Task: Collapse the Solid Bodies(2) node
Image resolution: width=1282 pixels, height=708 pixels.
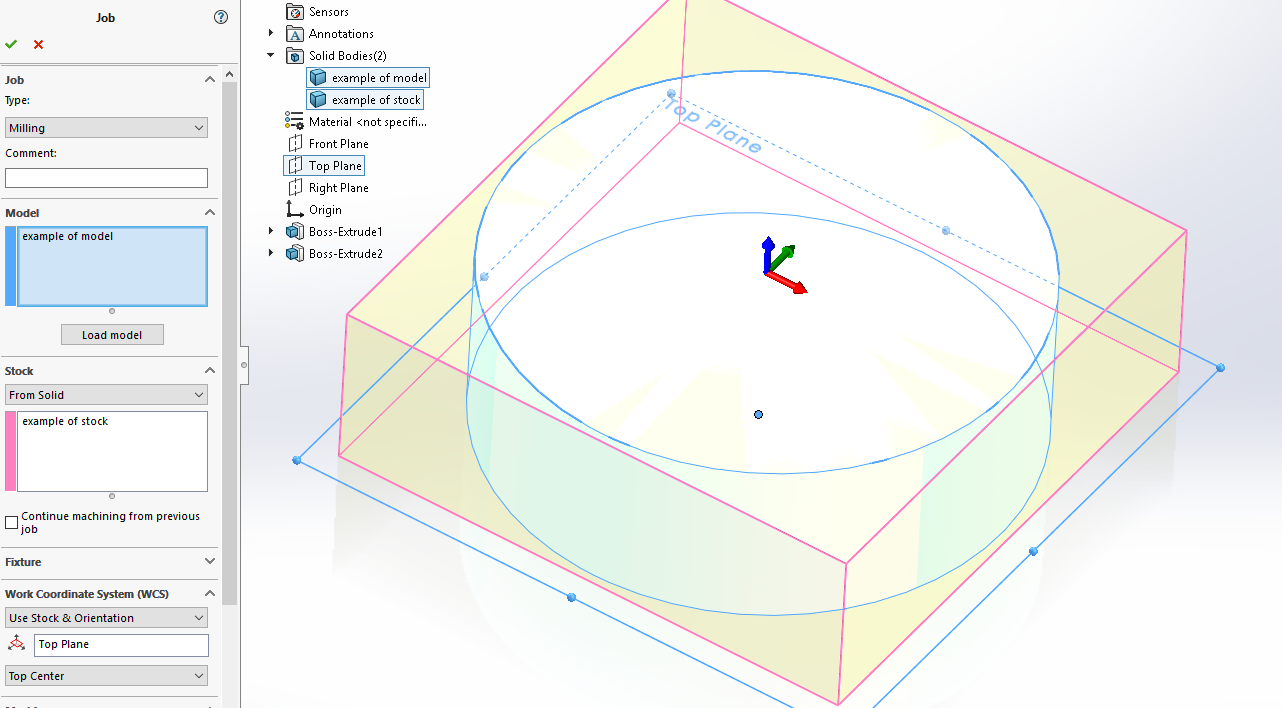Action: (x=270, y=55)
